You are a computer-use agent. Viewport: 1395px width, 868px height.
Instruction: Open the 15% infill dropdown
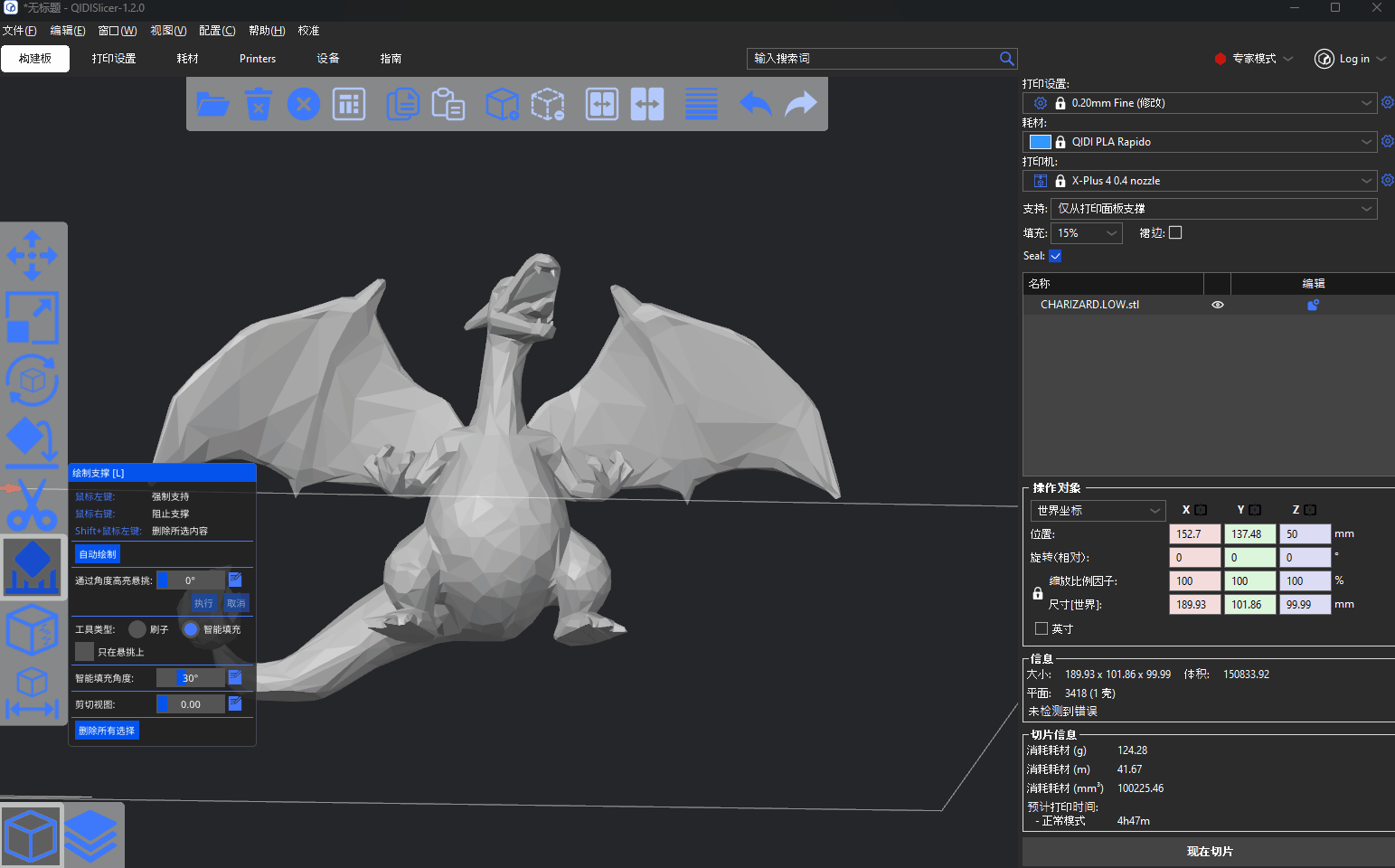click(1087, 233)
